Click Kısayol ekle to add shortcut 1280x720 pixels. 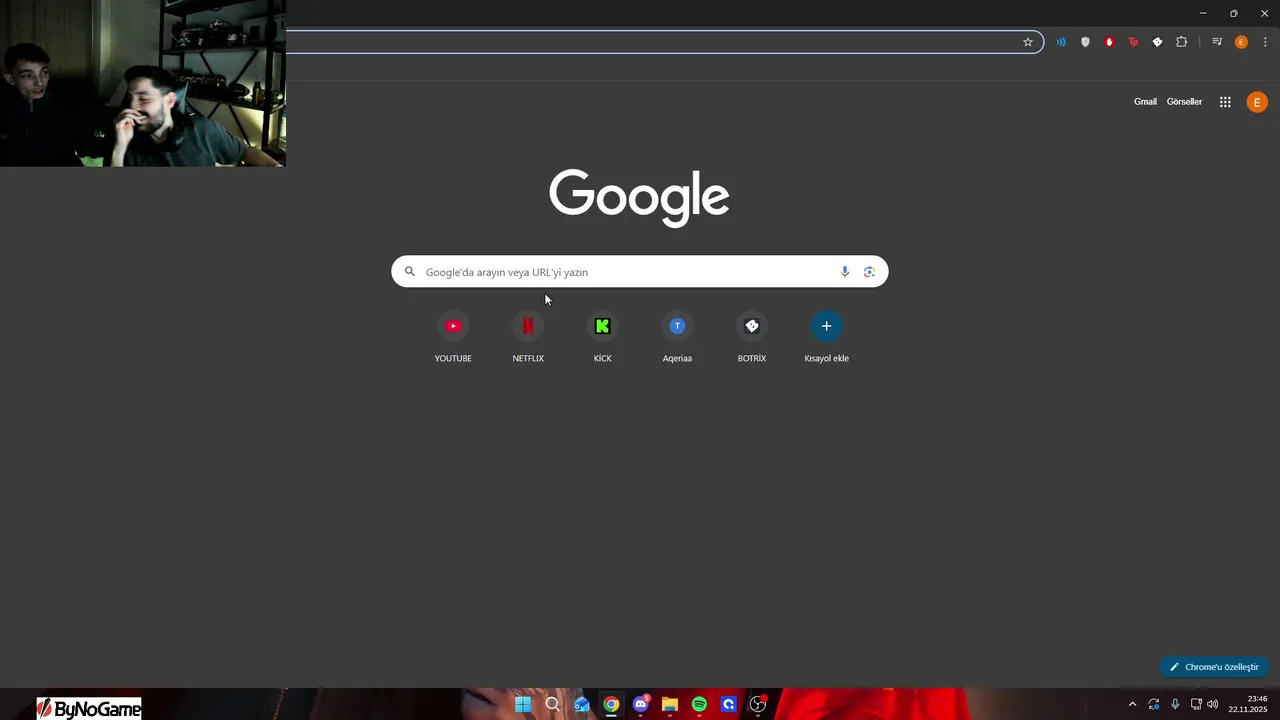click(826, 338)
